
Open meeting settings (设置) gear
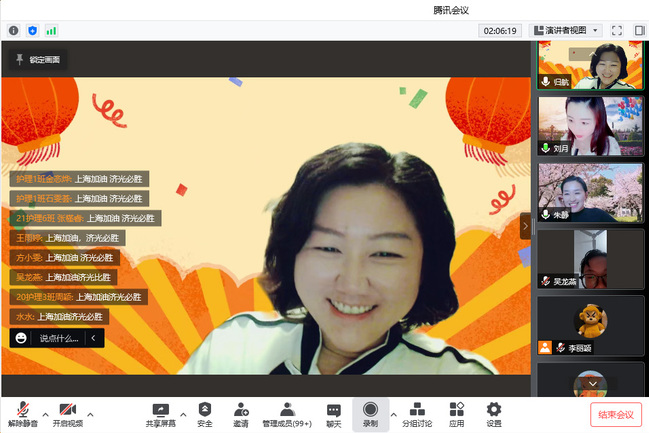493,414
